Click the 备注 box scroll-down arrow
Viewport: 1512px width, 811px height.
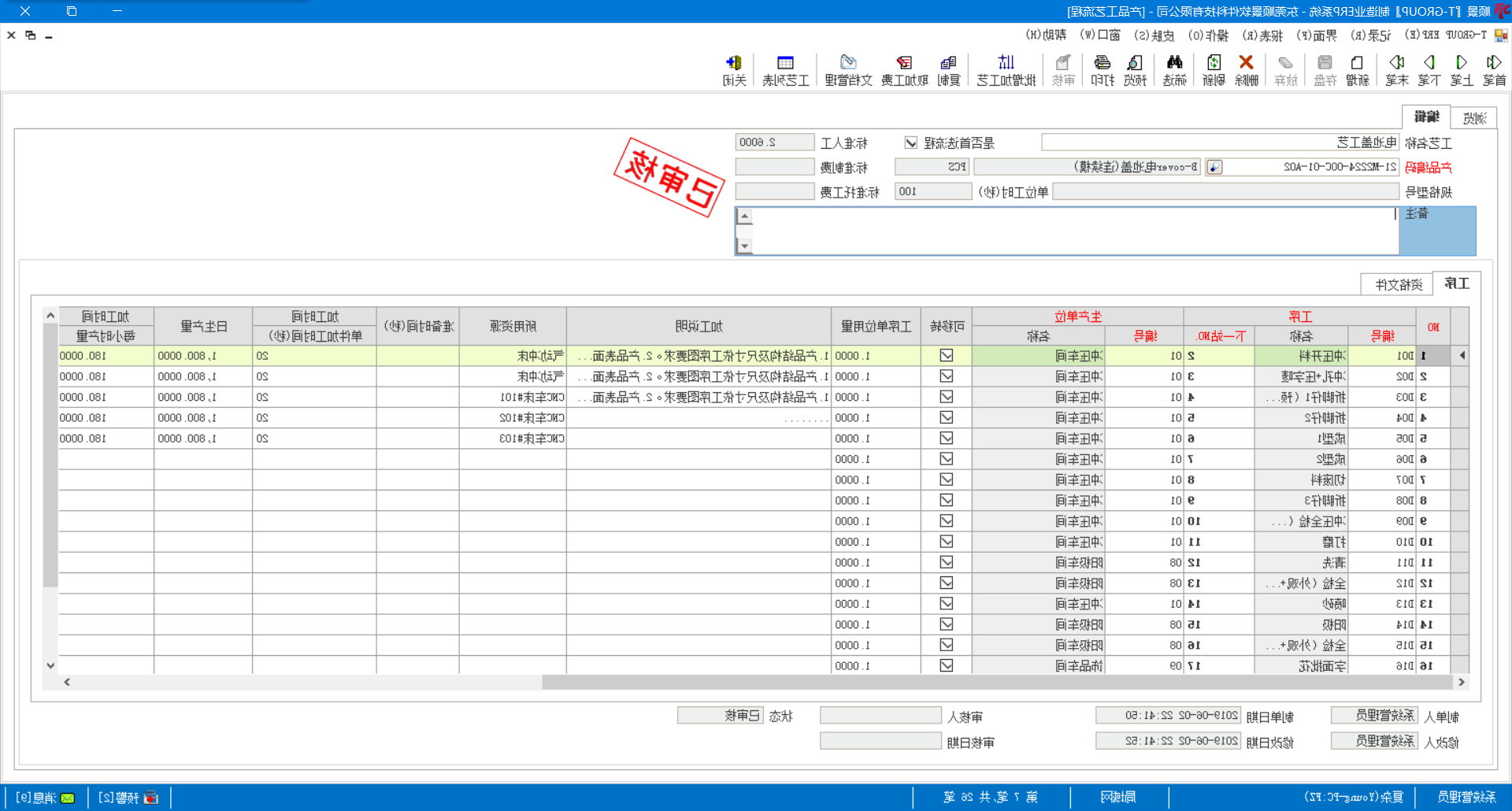[745, 246]
